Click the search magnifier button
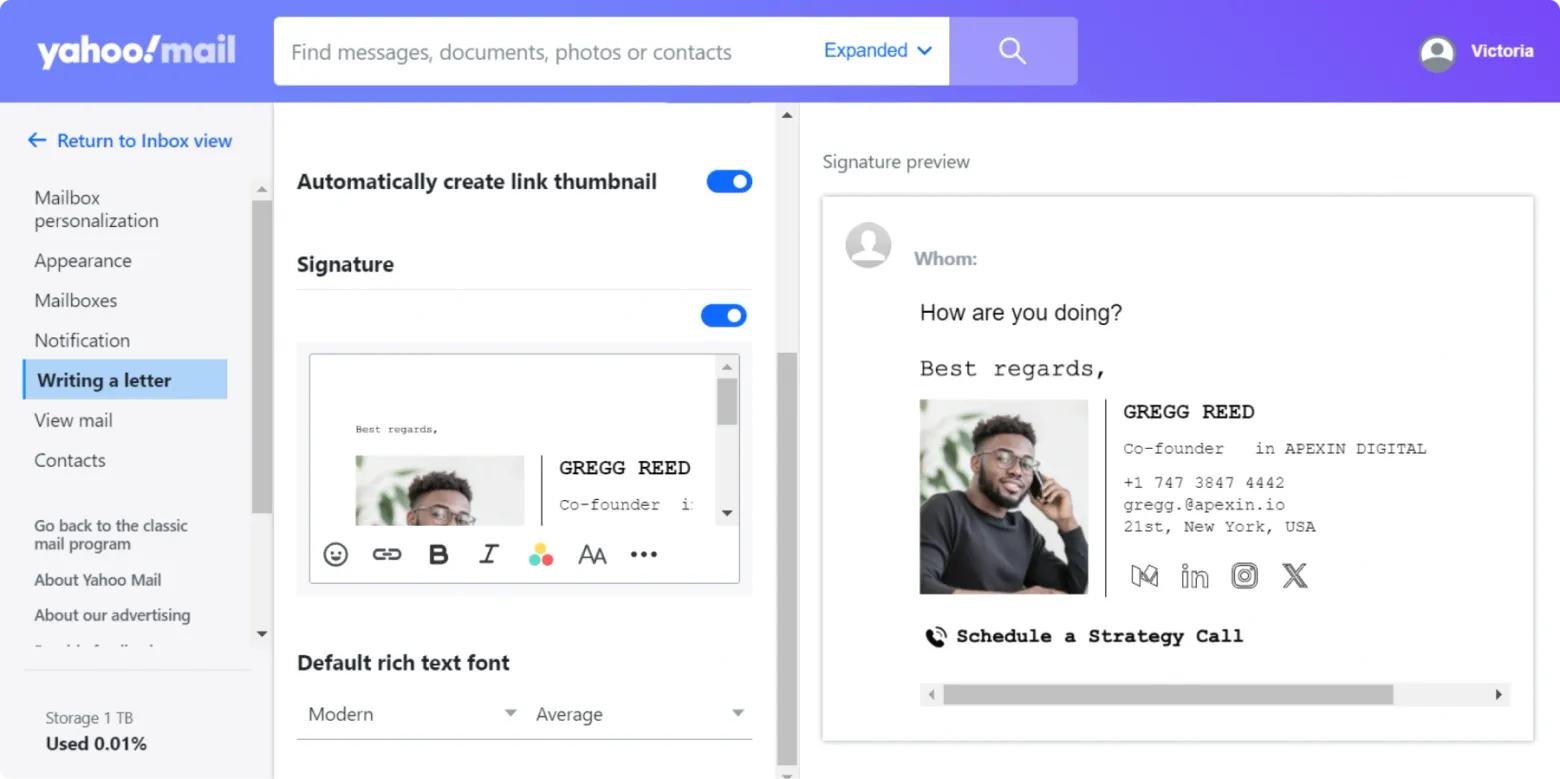Screen dimensions: 1560x779 [x=1013, y=51]
